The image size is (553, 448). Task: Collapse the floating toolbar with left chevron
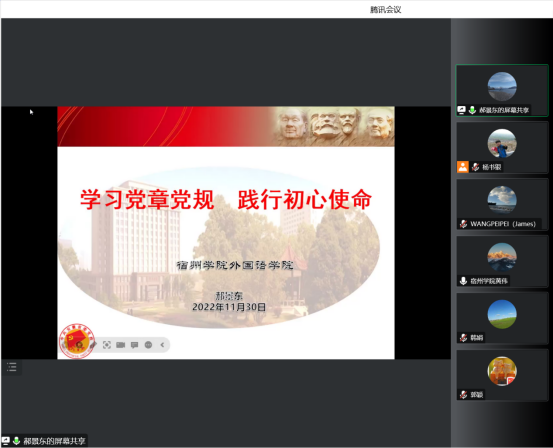click(162, 345)
